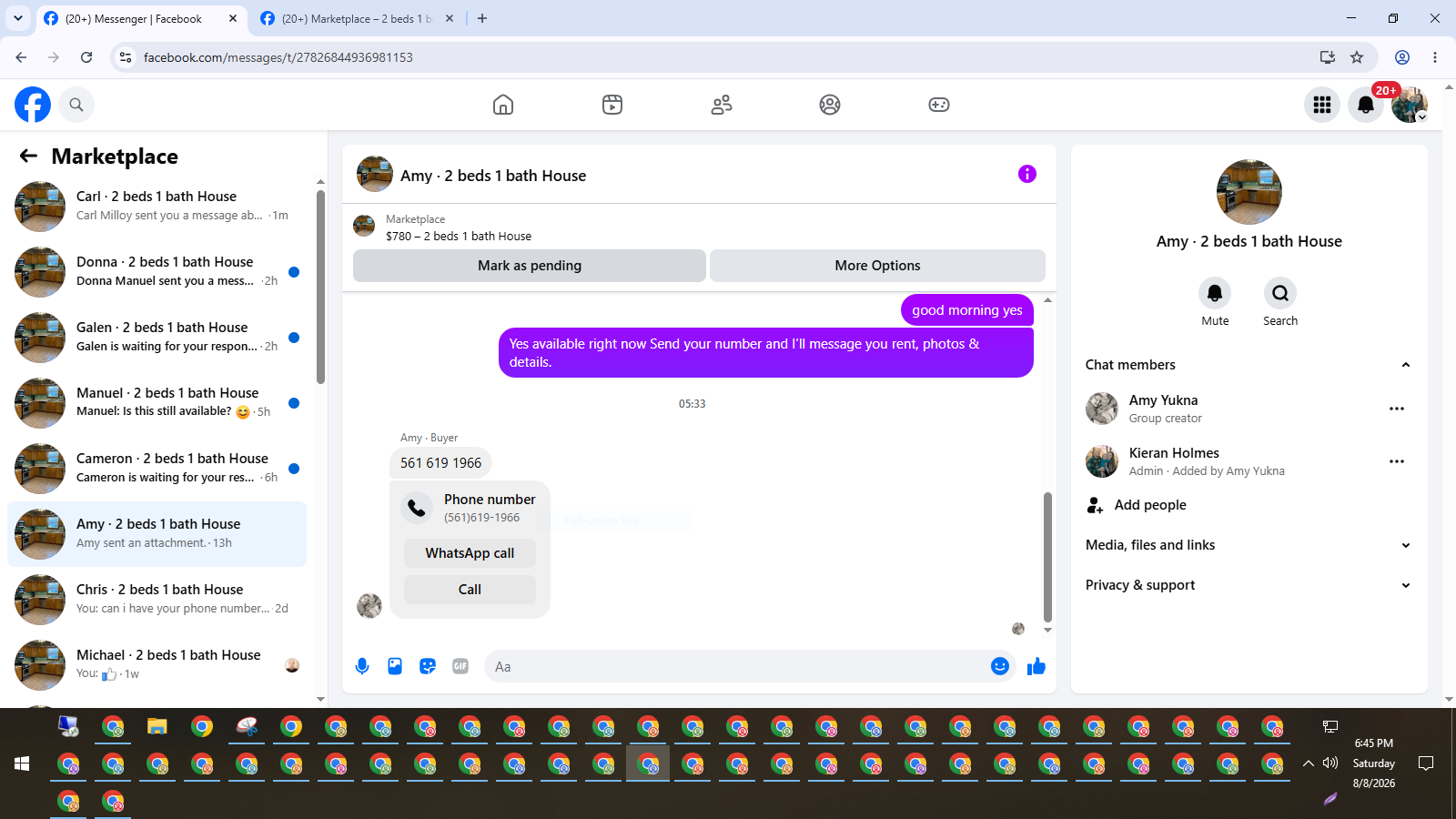
Task: Open the Facebook menu grid icon
Action: [1322, 105]
